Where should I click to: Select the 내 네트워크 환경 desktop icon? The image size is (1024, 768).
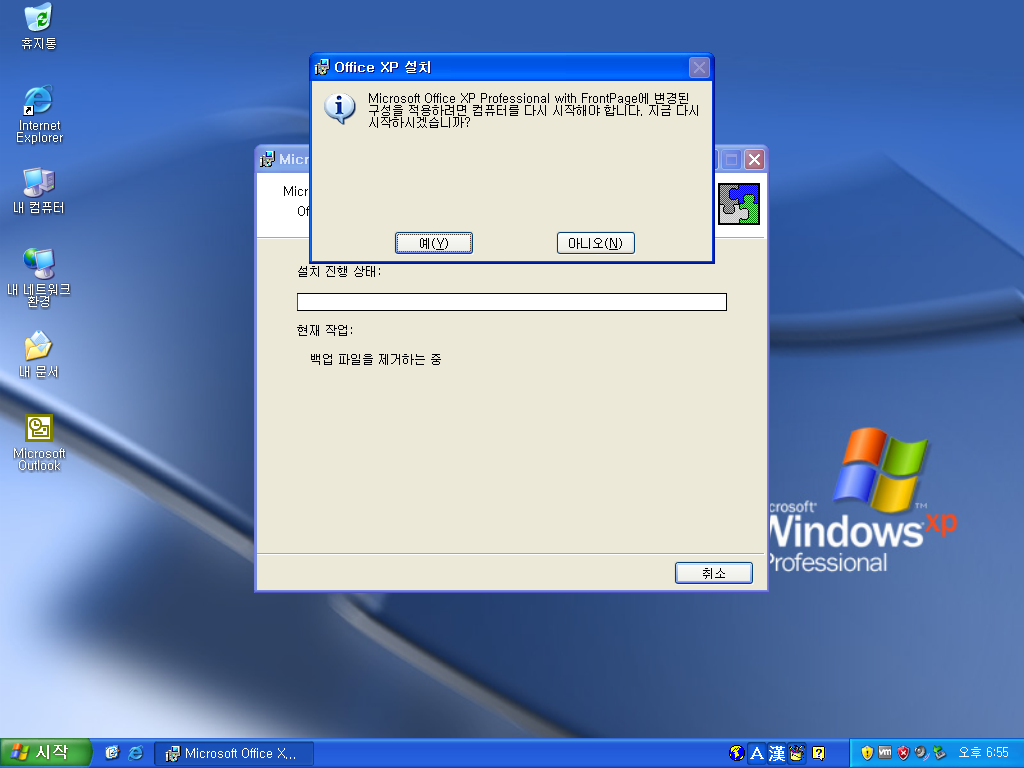(39, 278)
